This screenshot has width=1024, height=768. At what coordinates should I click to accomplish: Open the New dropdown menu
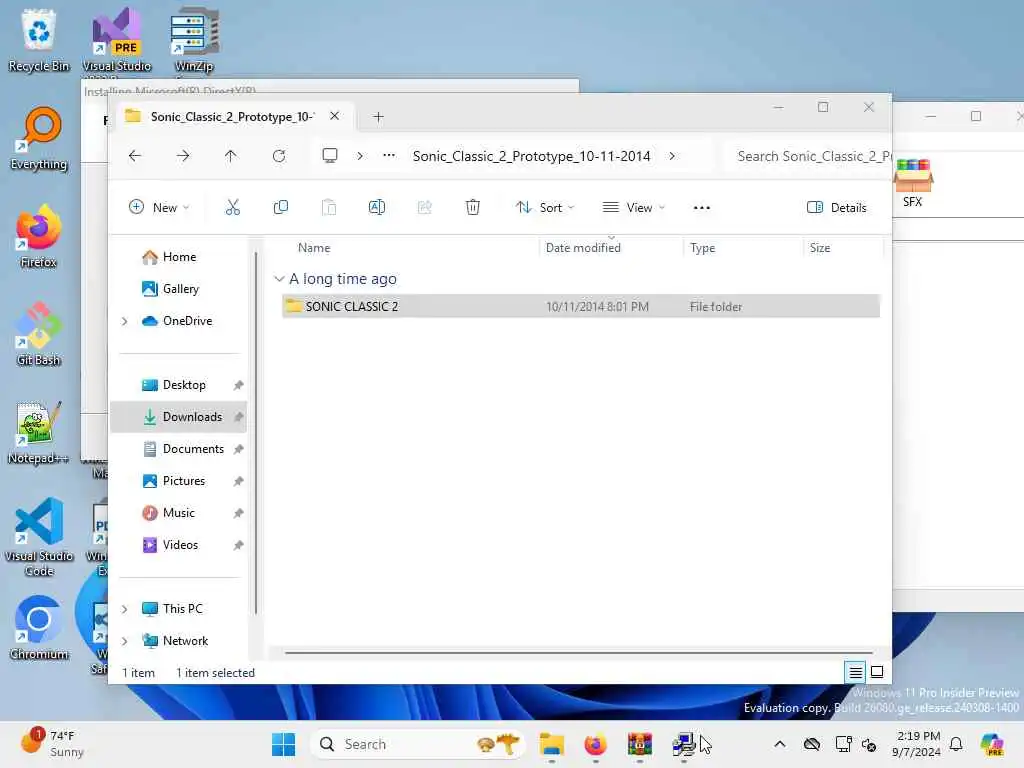tap(159, 208)
